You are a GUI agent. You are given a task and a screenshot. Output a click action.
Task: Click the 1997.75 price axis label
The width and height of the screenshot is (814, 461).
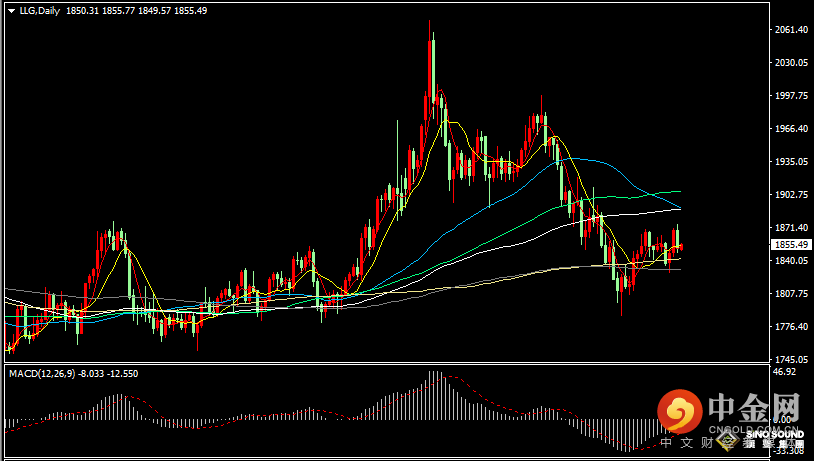pos(790,97)
